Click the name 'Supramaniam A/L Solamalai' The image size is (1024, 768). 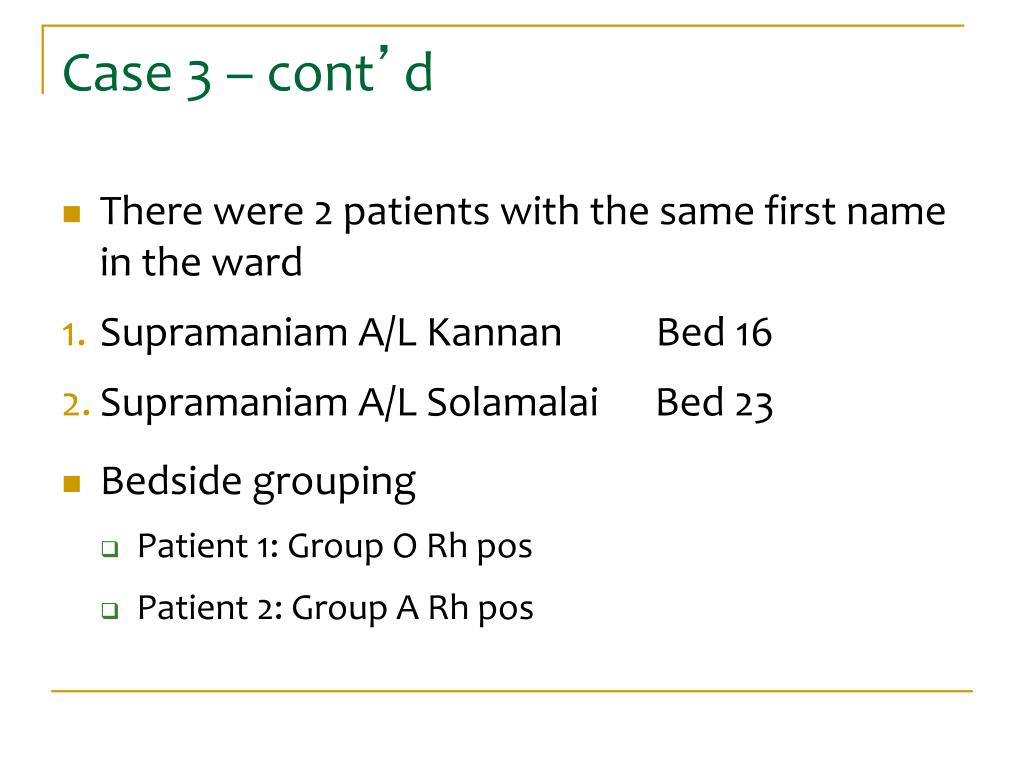click(x=349, y=402)
